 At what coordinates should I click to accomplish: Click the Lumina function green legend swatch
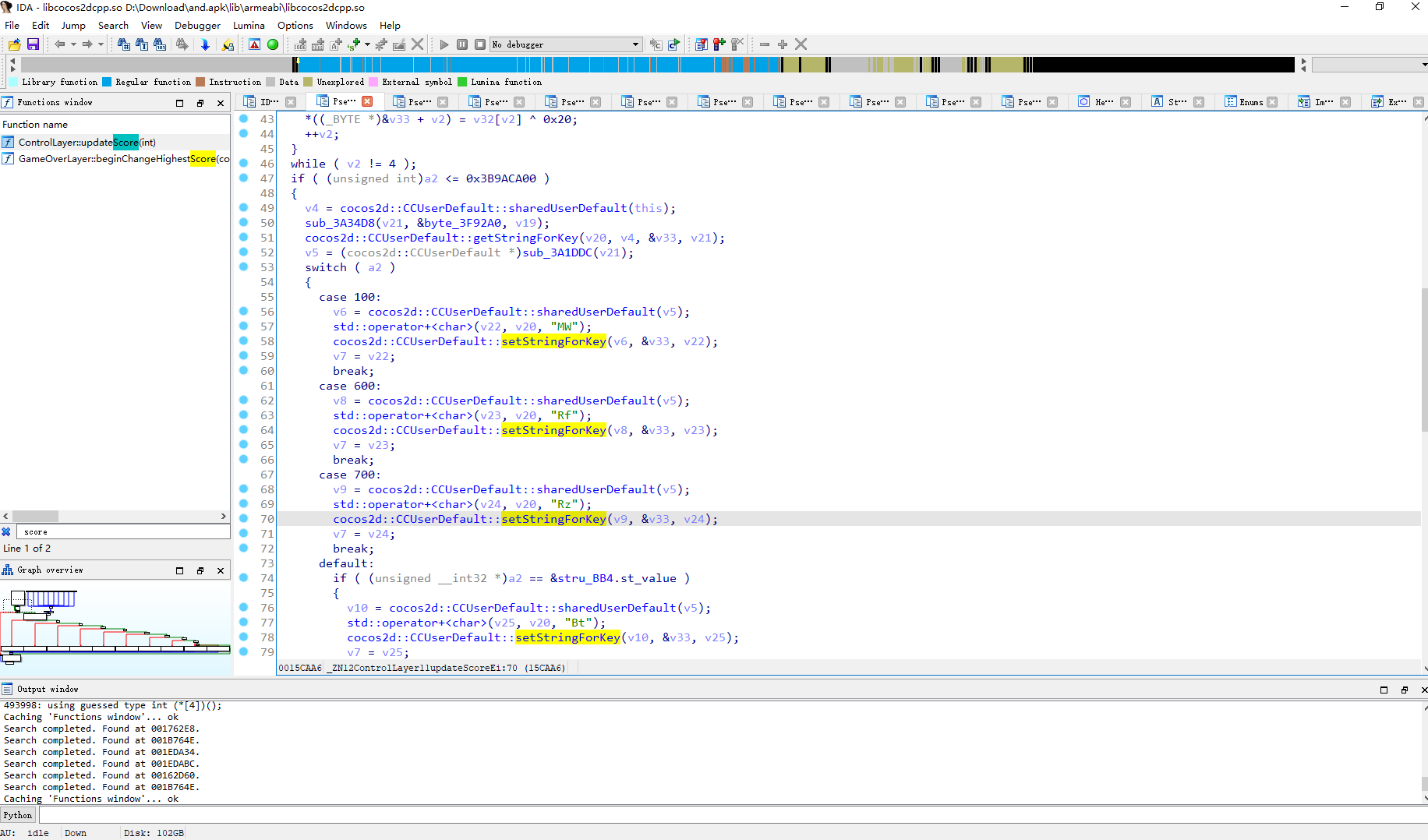462,82
